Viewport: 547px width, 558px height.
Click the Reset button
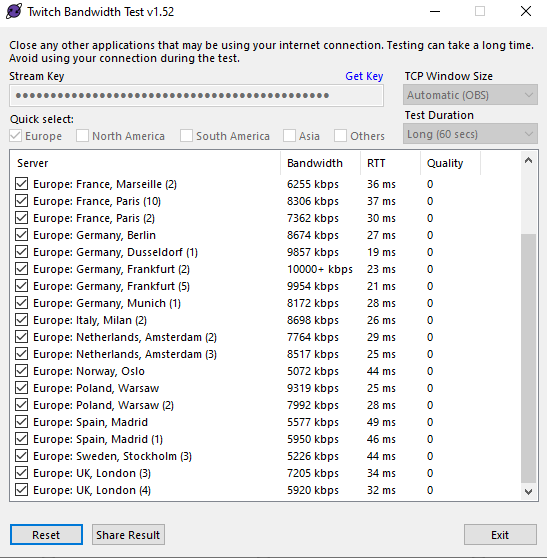(x=46, y=535)
